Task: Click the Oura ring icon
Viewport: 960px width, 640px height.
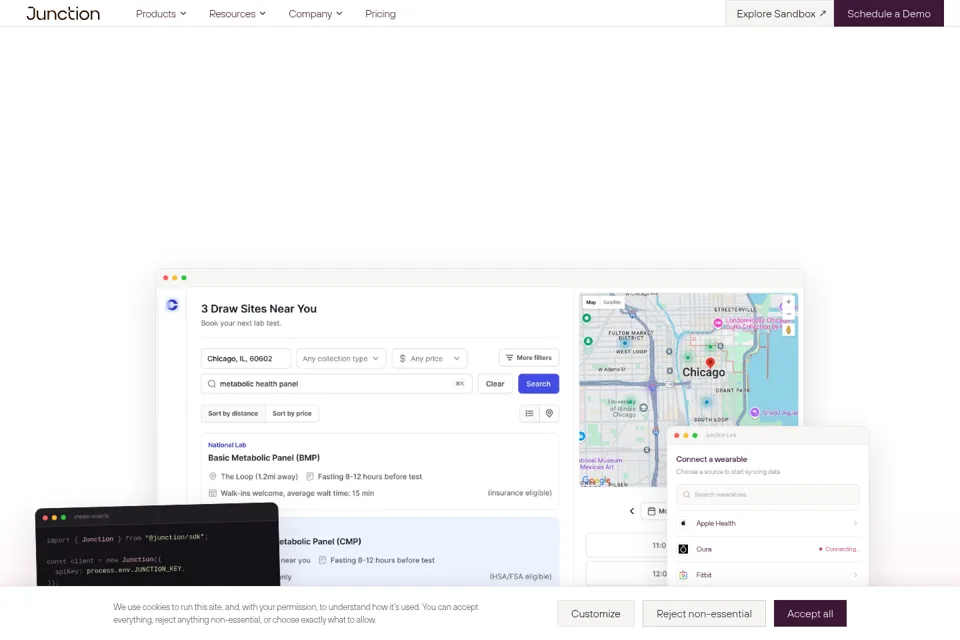Action: [683, 549]
